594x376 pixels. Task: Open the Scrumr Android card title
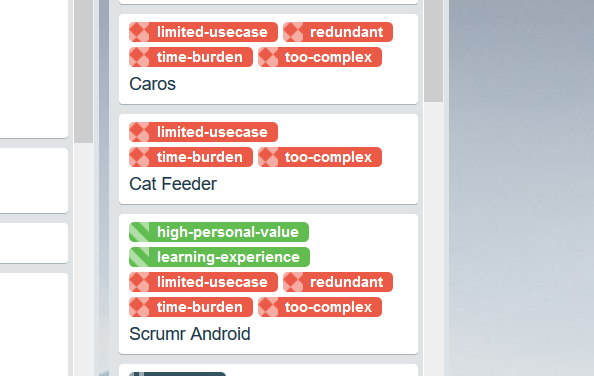point(189,334)
